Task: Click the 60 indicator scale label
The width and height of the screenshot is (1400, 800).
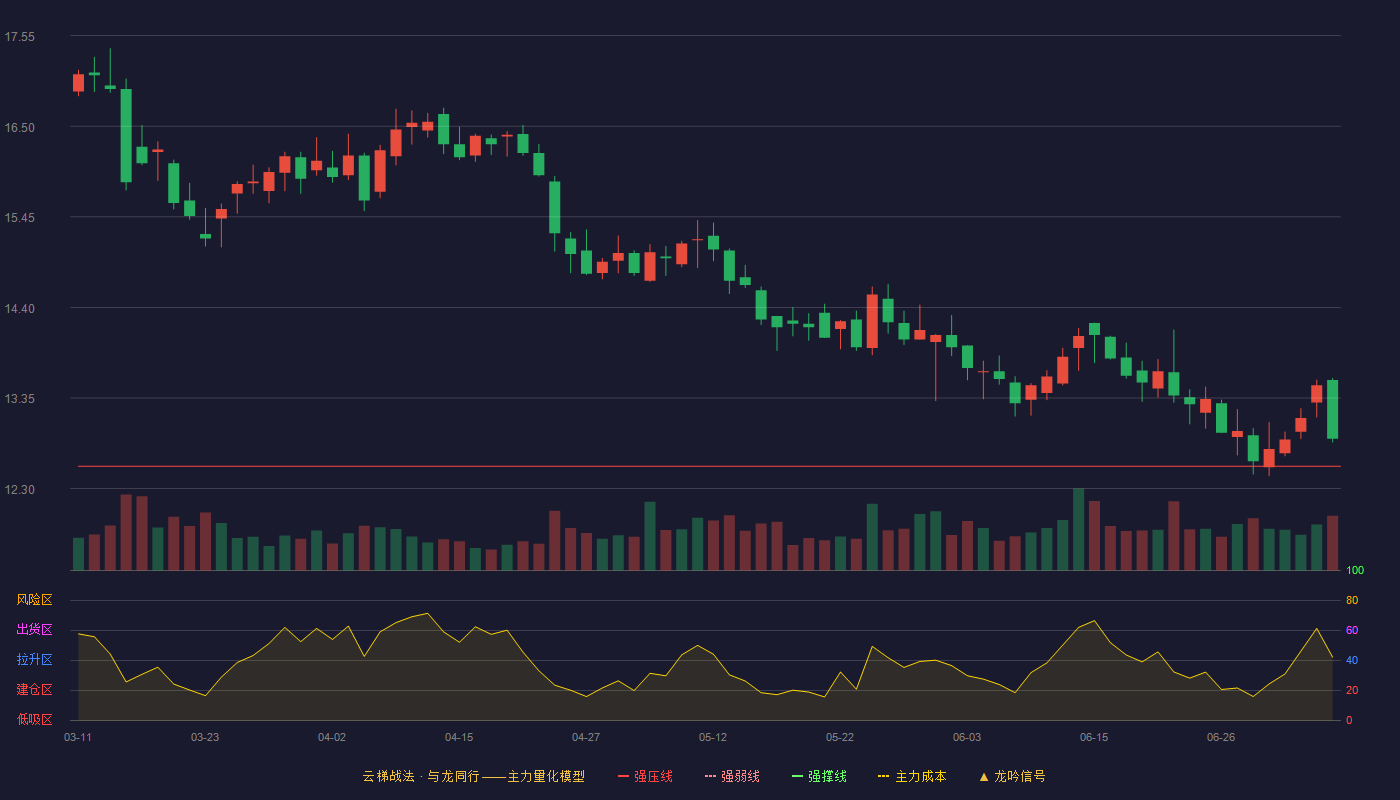Action: 1352,631
